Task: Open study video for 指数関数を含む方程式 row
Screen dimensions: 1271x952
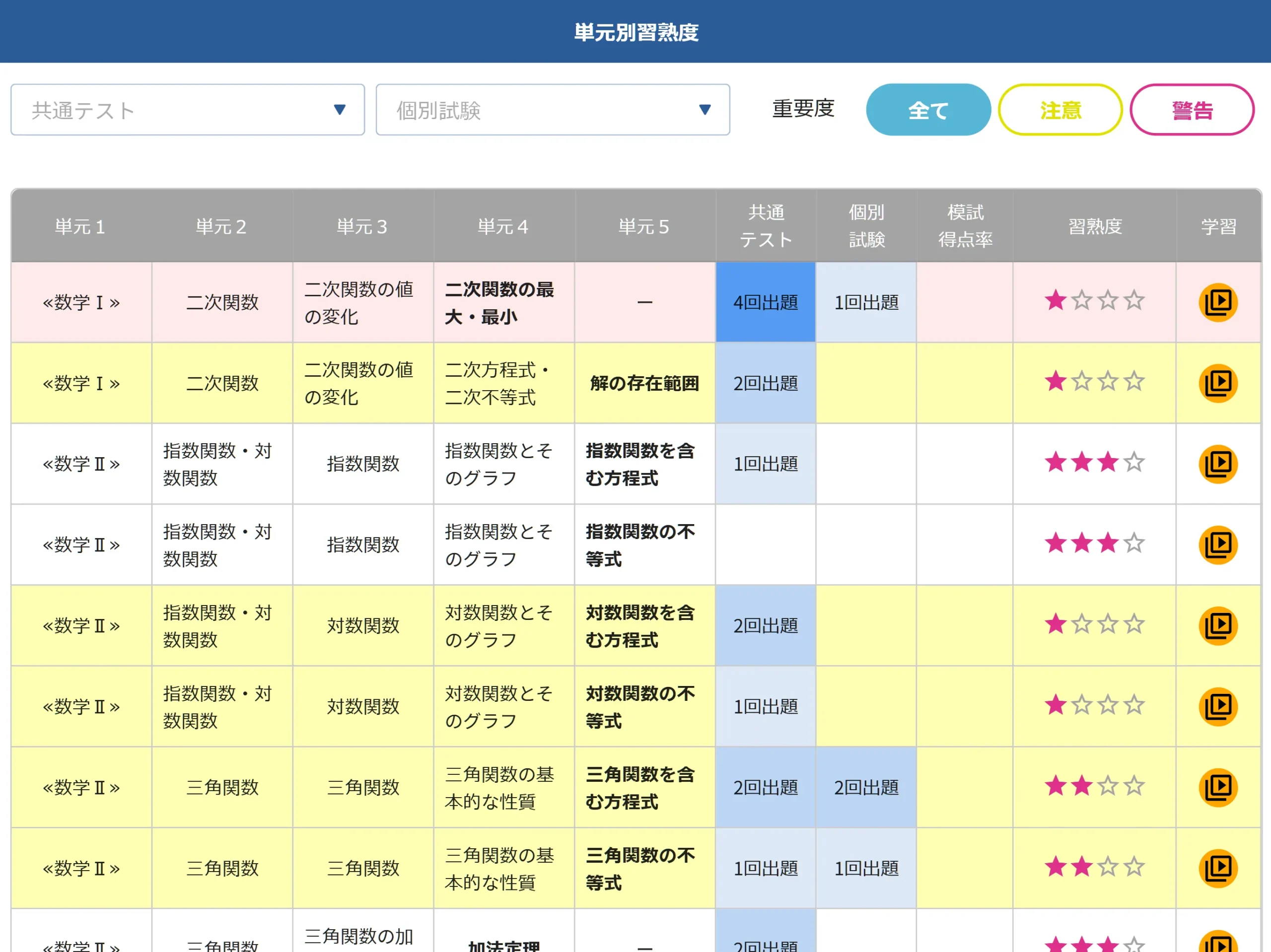Action: tap(1217, 464)
